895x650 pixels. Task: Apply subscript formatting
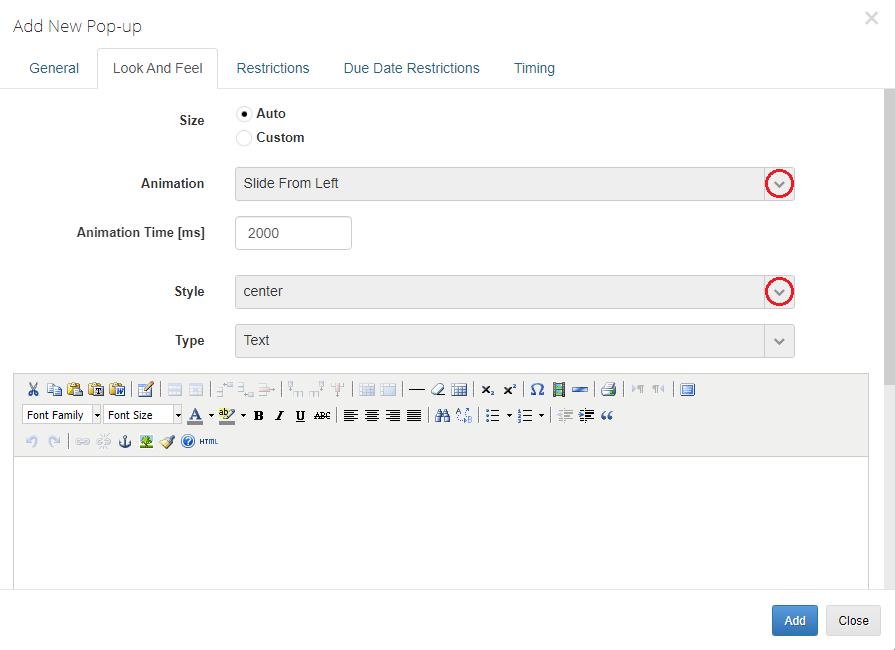click(487, 390)
